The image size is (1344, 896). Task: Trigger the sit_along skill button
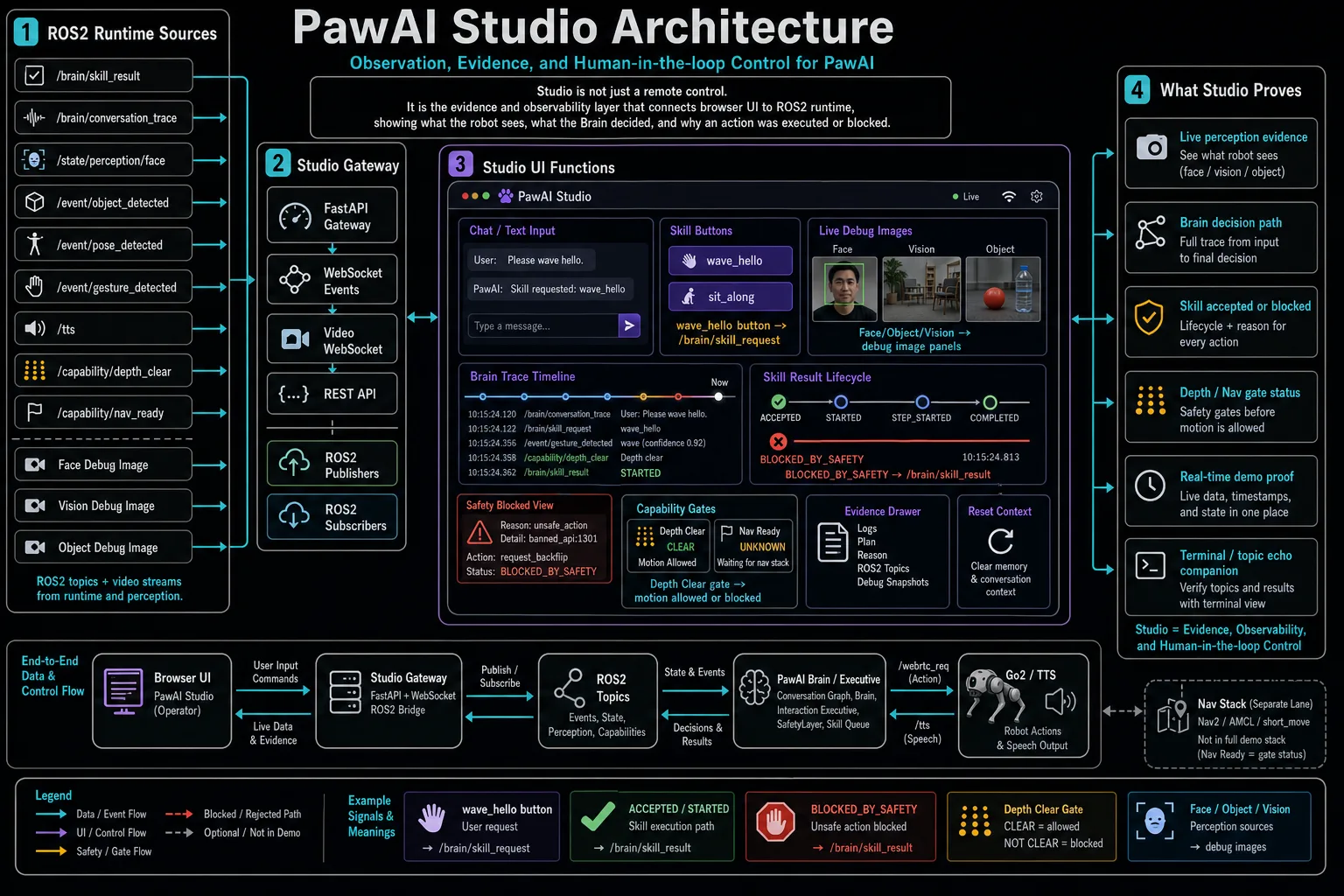731,297
